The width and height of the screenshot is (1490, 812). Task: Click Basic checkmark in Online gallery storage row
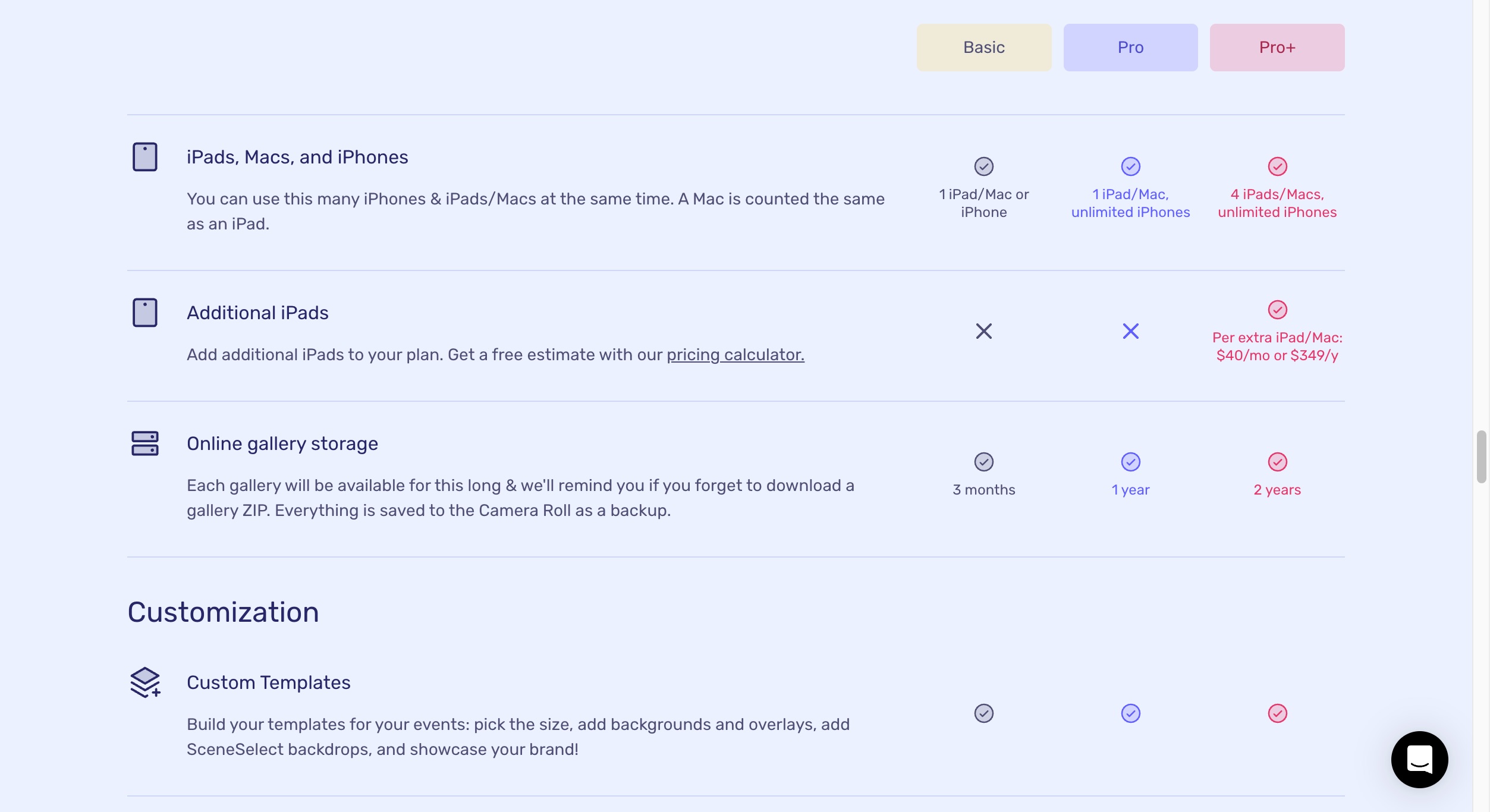984,462
